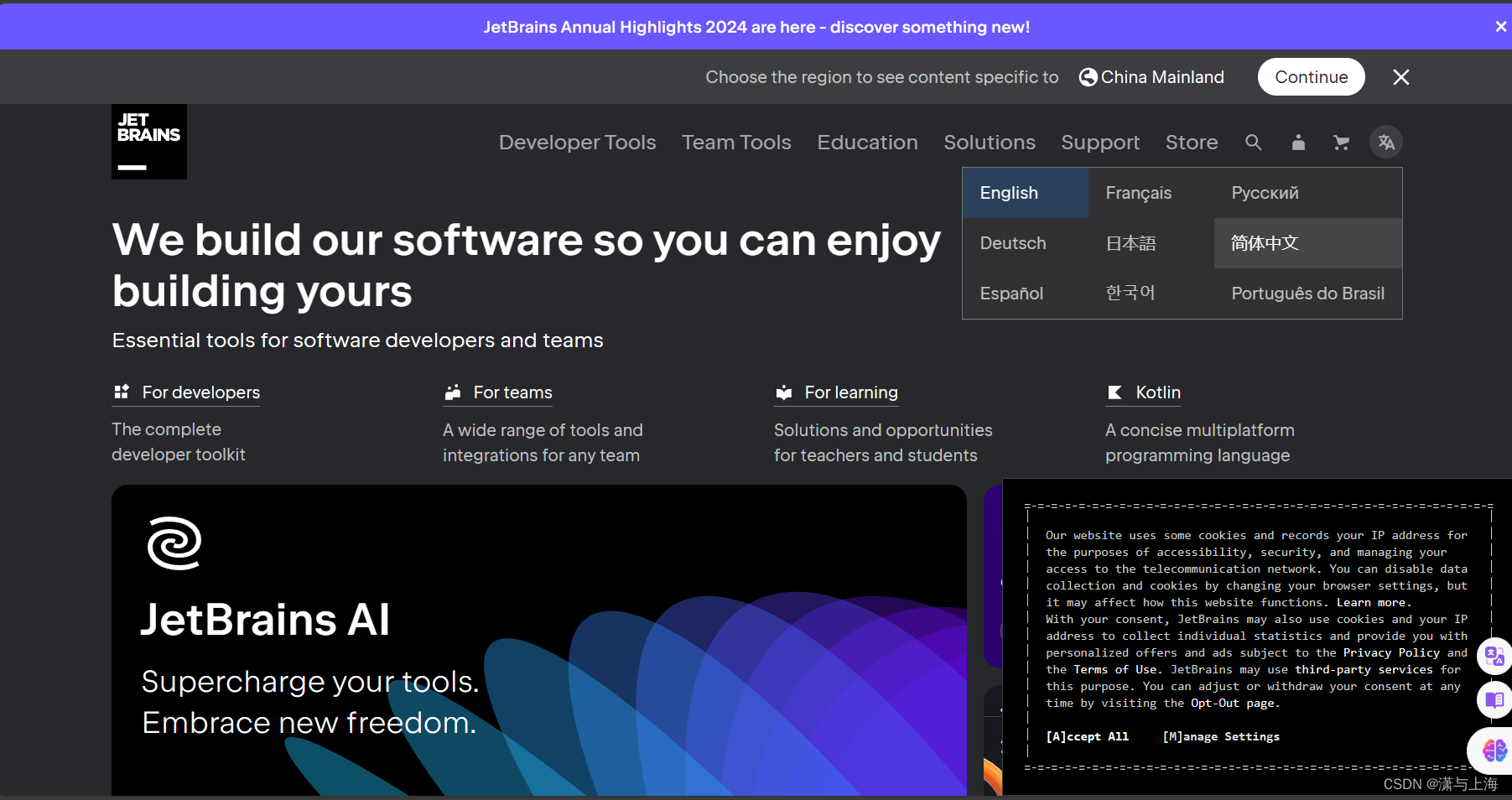Viewport: 1512px width, 800px height.
Task: Open Support menu
Action: click(x=1100, y=143)
